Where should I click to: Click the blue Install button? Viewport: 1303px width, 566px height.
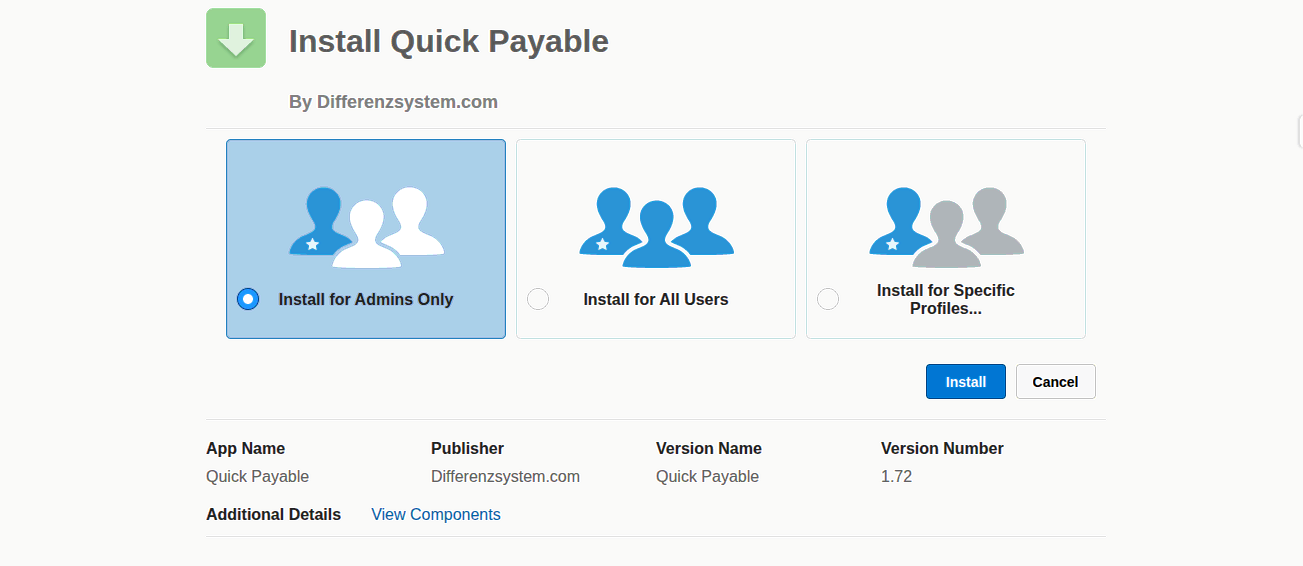point(966,382)
